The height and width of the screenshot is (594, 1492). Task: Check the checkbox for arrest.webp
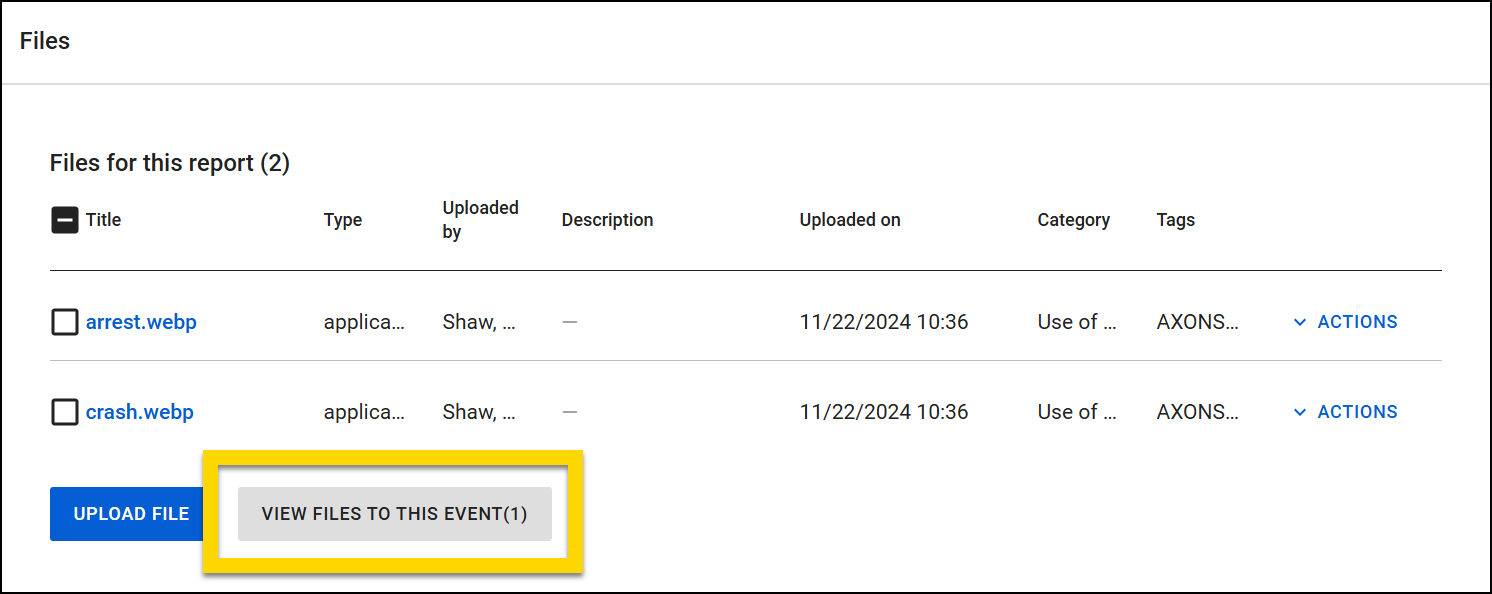point(64,321)
